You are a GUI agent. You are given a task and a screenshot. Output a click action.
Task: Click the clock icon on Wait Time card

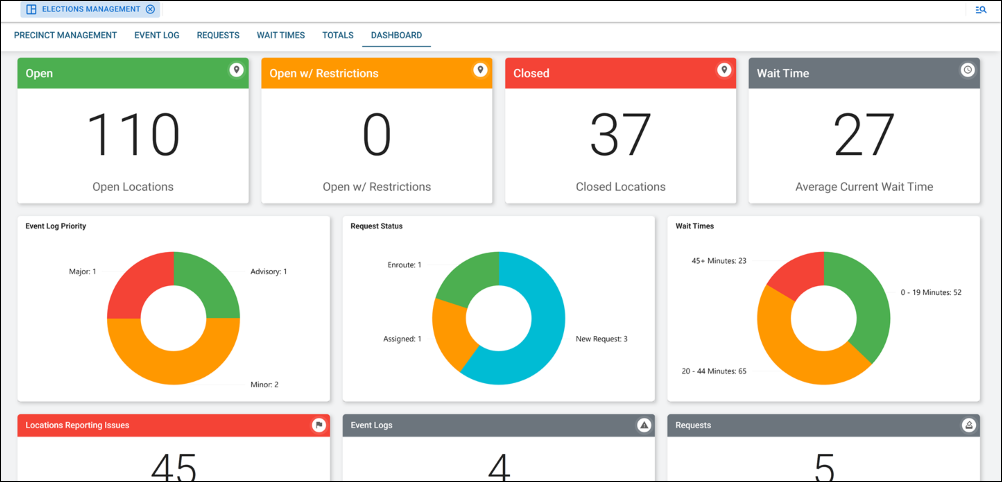click(x=967, y=70)
